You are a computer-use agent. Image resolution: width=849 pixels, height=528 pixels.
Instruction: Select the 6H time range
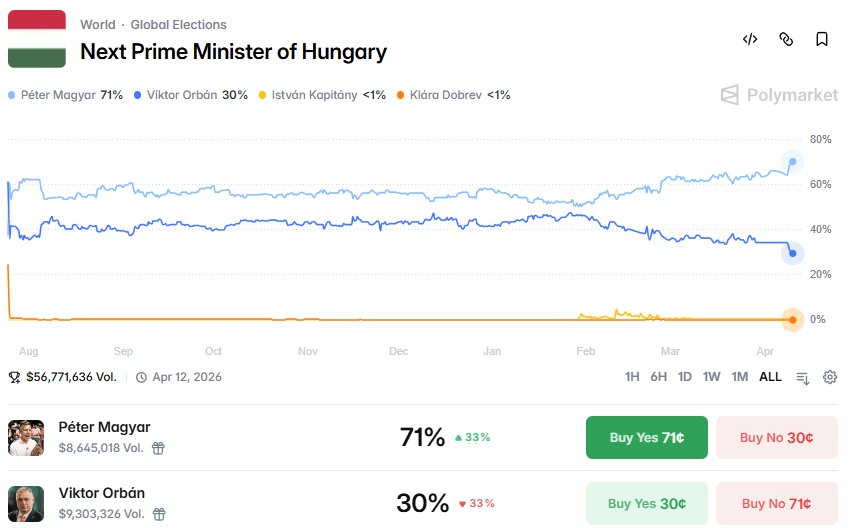coord(658,377)
